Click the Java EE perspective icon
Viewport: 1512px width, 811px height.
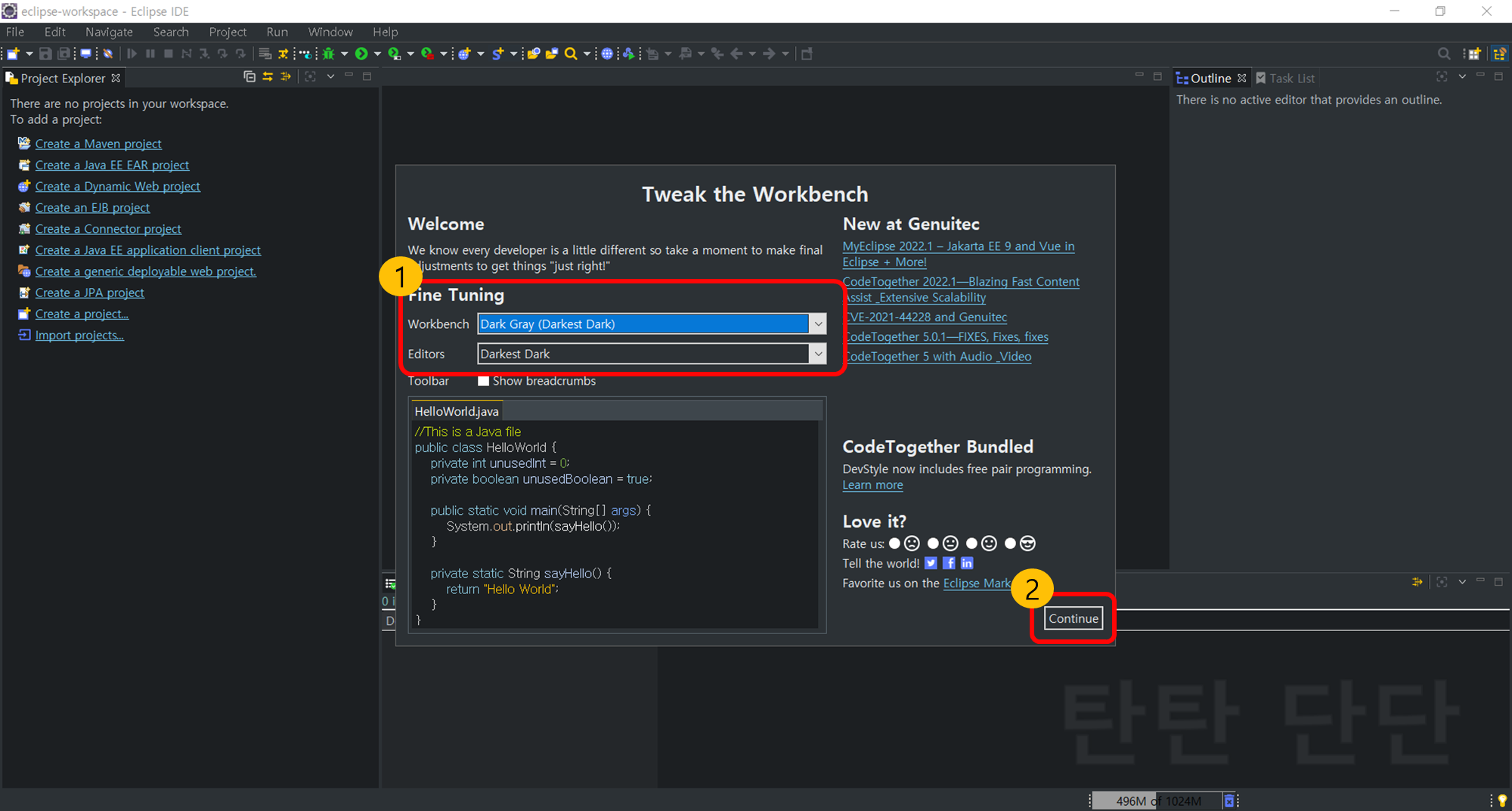coord(1500,54)
